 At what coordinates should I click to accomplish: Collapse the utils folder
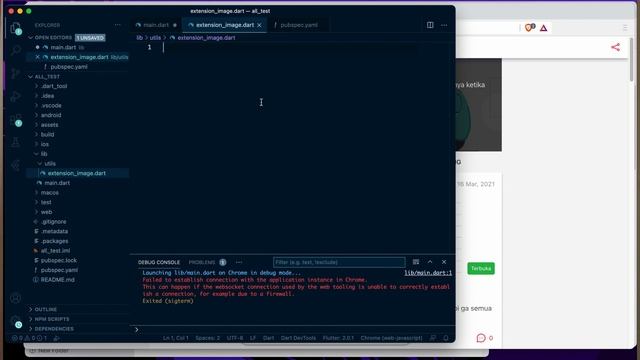pyautogui.click(x=50, y=164)
